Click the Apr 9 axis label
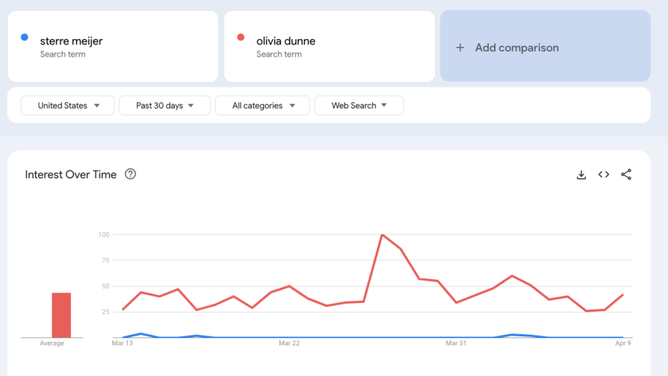Image resolution: width=668 pixels, height=376 pixels. [x=623, y=343]
